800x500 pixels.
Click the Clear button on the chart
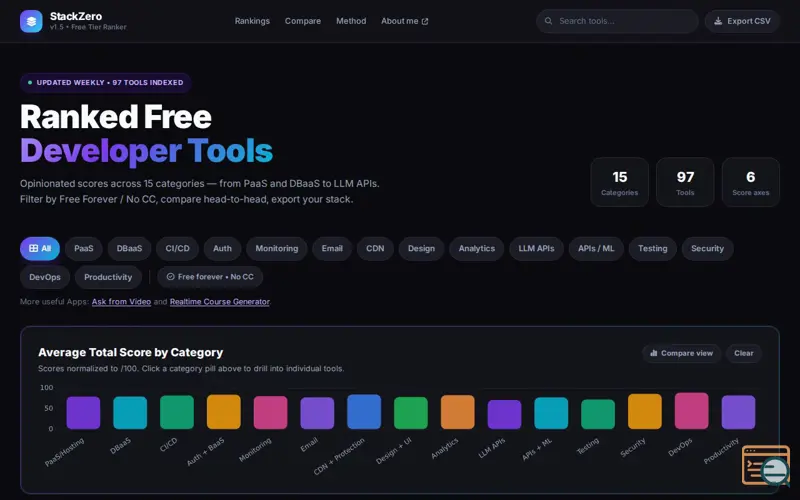pyautogui.click(x=743, y=353)
